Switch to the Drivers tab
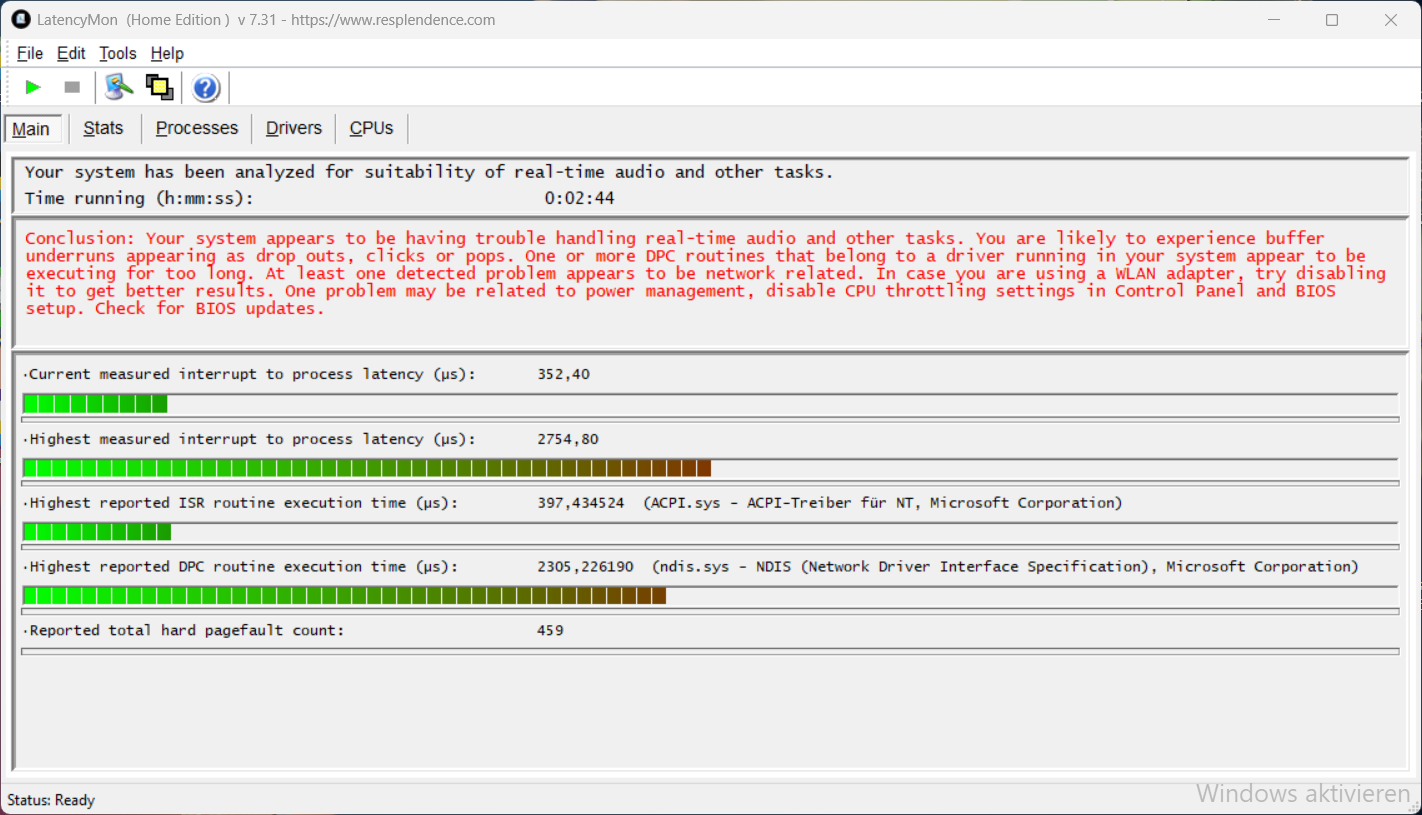Image resolution: width=1422 pixels, height=815 pixels. pos(294,128)
